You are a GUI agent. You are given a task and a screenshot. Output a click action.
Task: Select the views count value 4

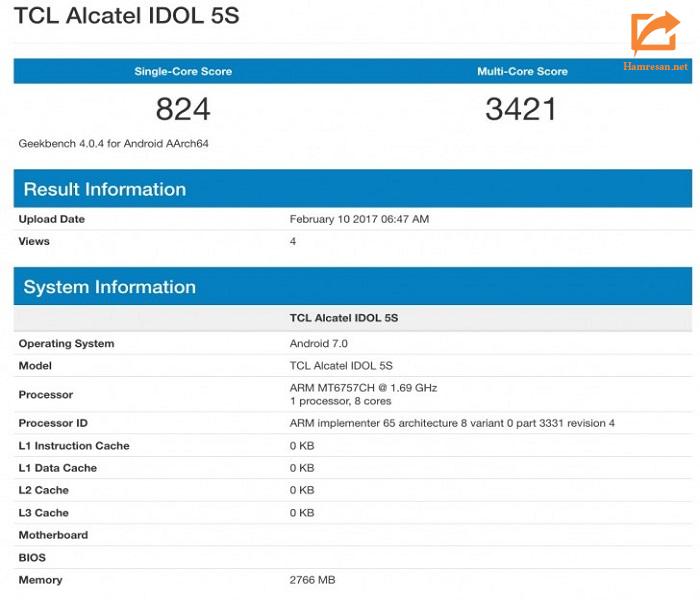[293, 242]
